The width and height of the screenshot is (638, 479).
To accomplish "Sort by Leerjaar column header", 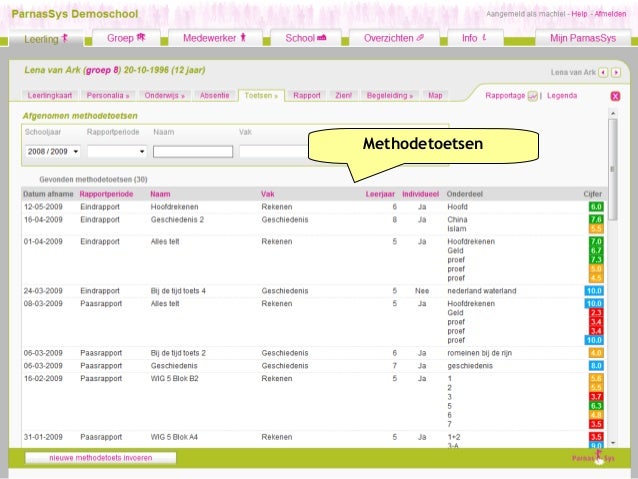I will [x=380, y=194].
